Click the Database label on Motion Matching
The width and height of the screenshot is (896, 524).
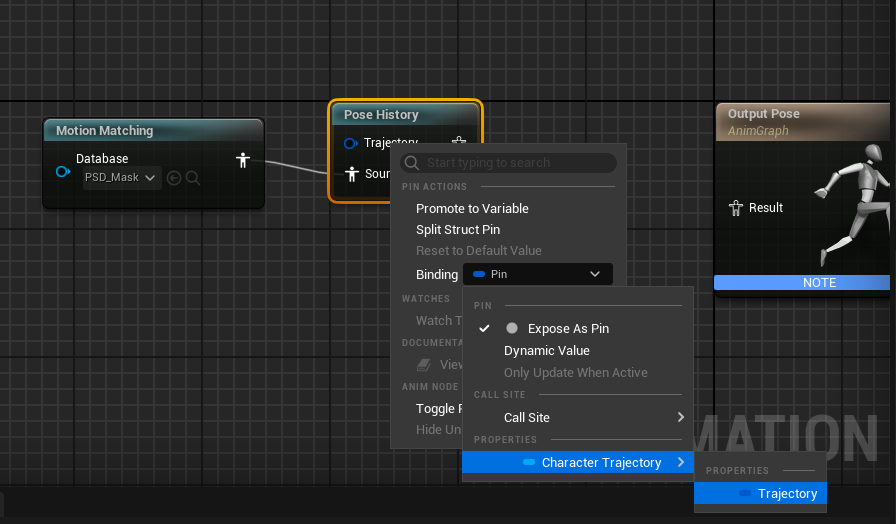102,159
